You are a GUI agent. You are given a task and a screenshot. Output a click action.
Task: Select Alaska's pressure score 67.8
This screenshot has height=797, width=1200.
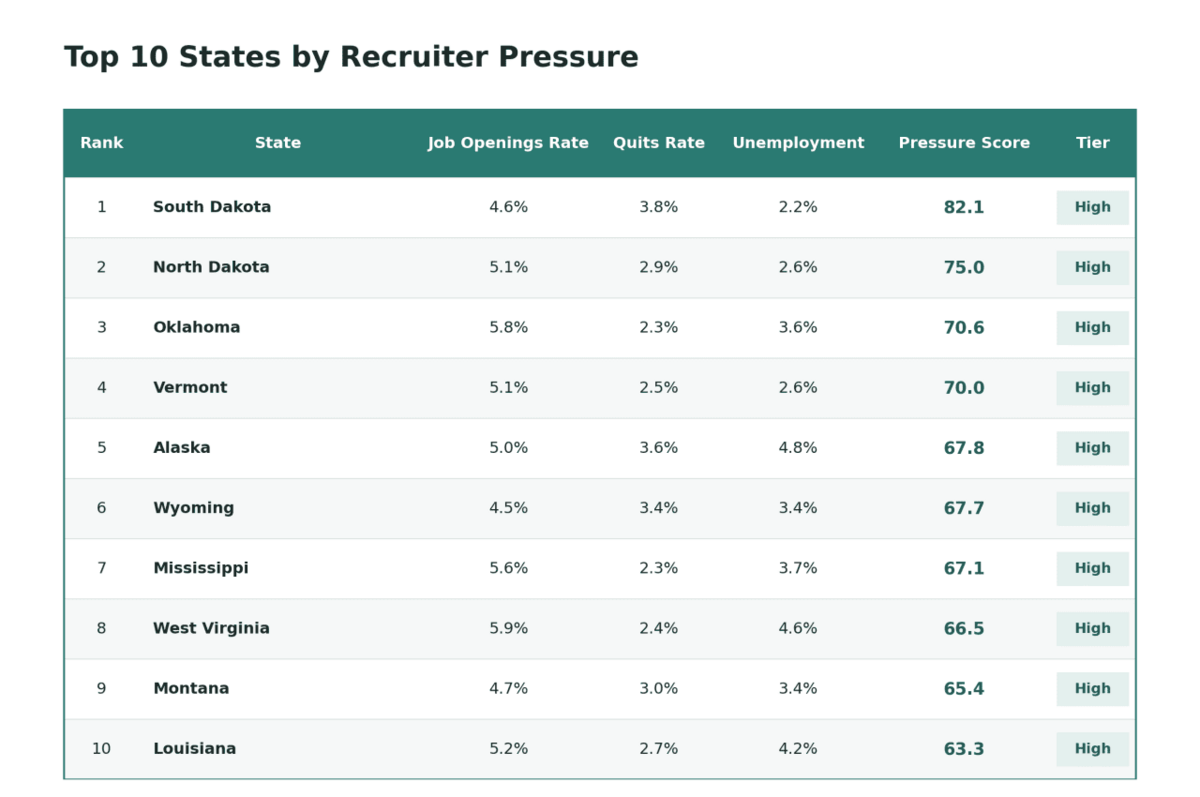tap(964, 448)
